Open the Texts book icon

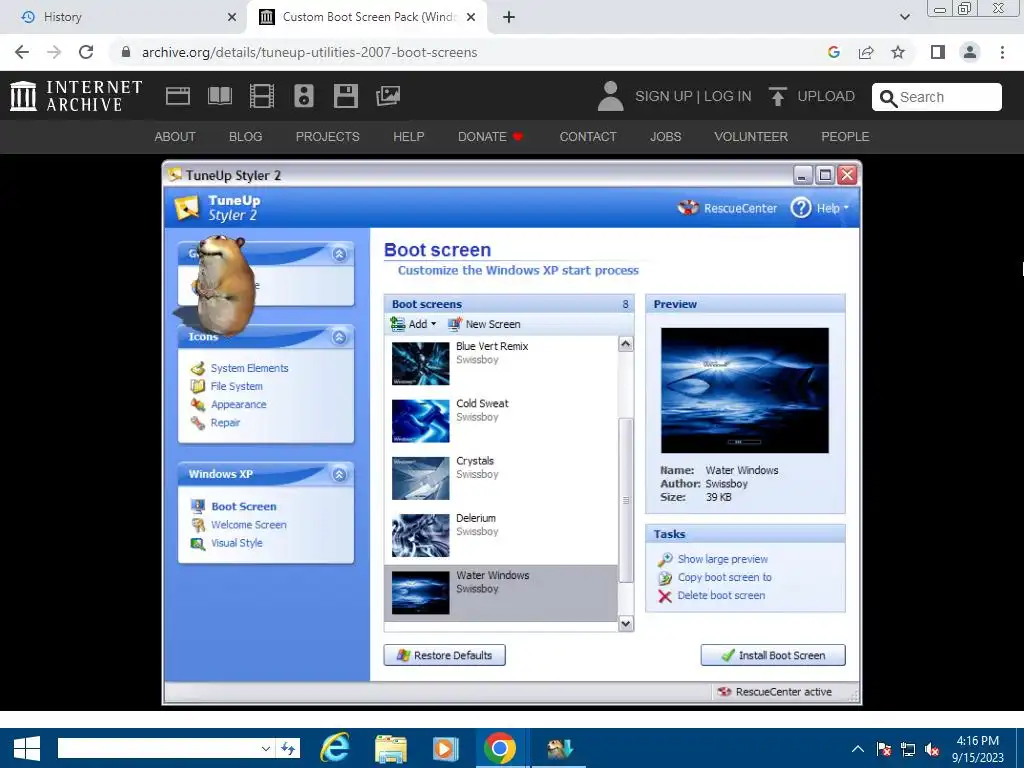coord(219,96)
